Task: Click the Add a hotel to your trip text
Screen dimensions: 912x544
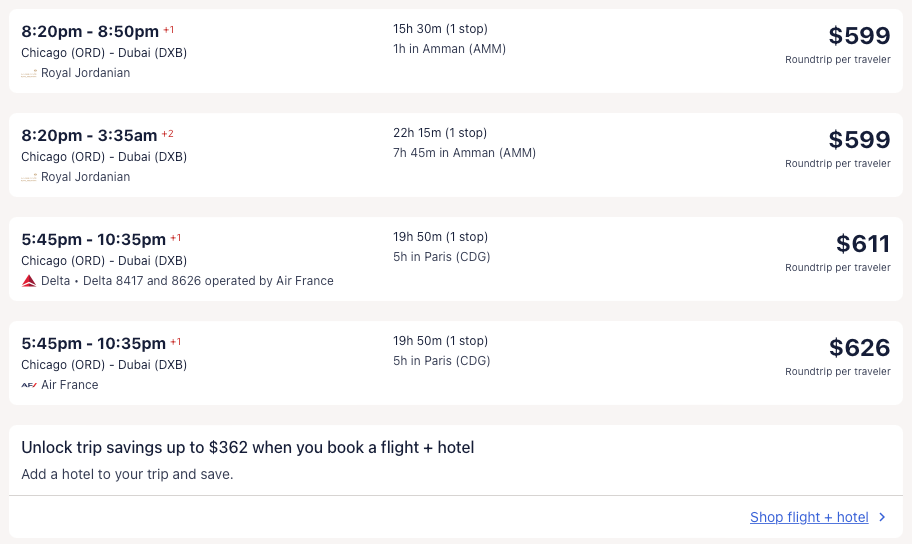Action: point(127,474)
